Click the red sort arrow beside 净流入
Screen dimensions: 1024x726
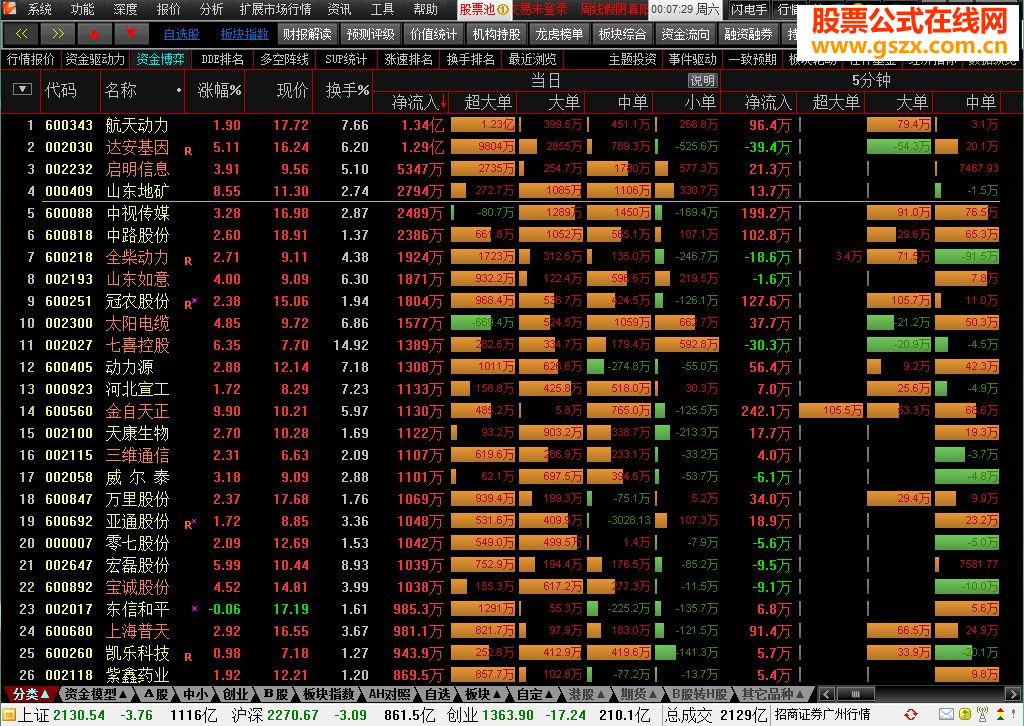click(x=443, y=103)
